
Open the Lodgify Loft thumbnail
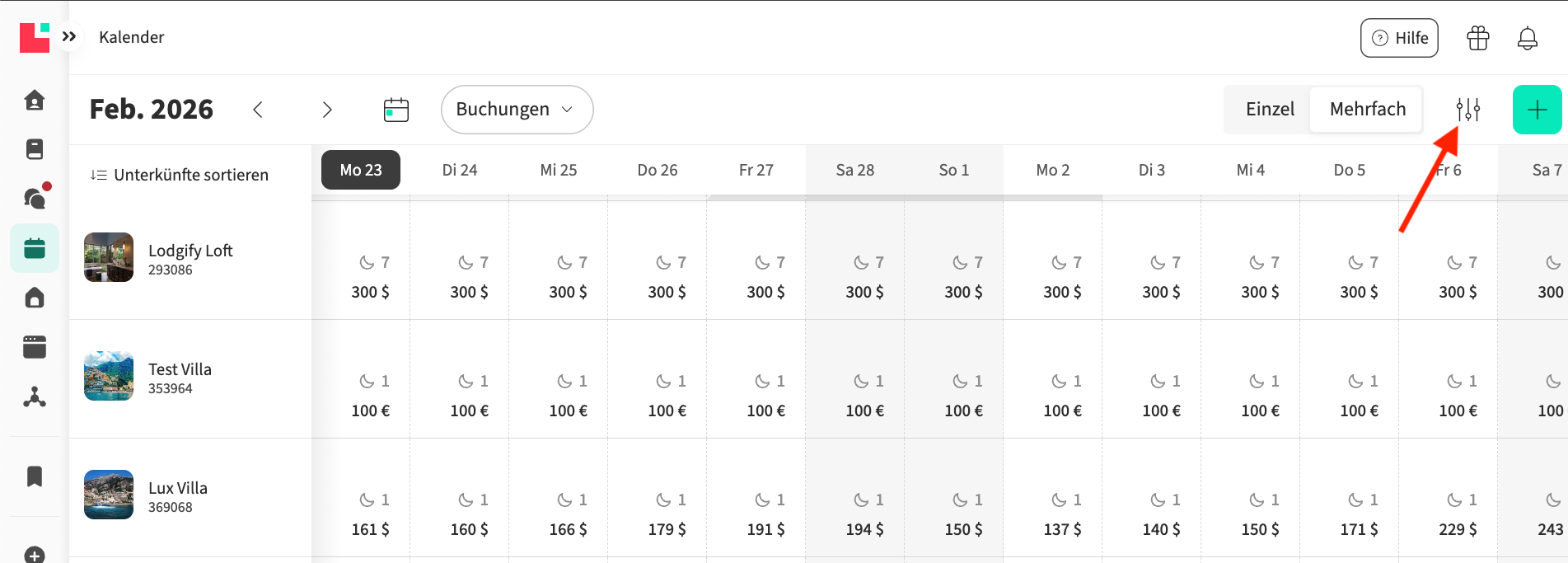pos(109,257)
